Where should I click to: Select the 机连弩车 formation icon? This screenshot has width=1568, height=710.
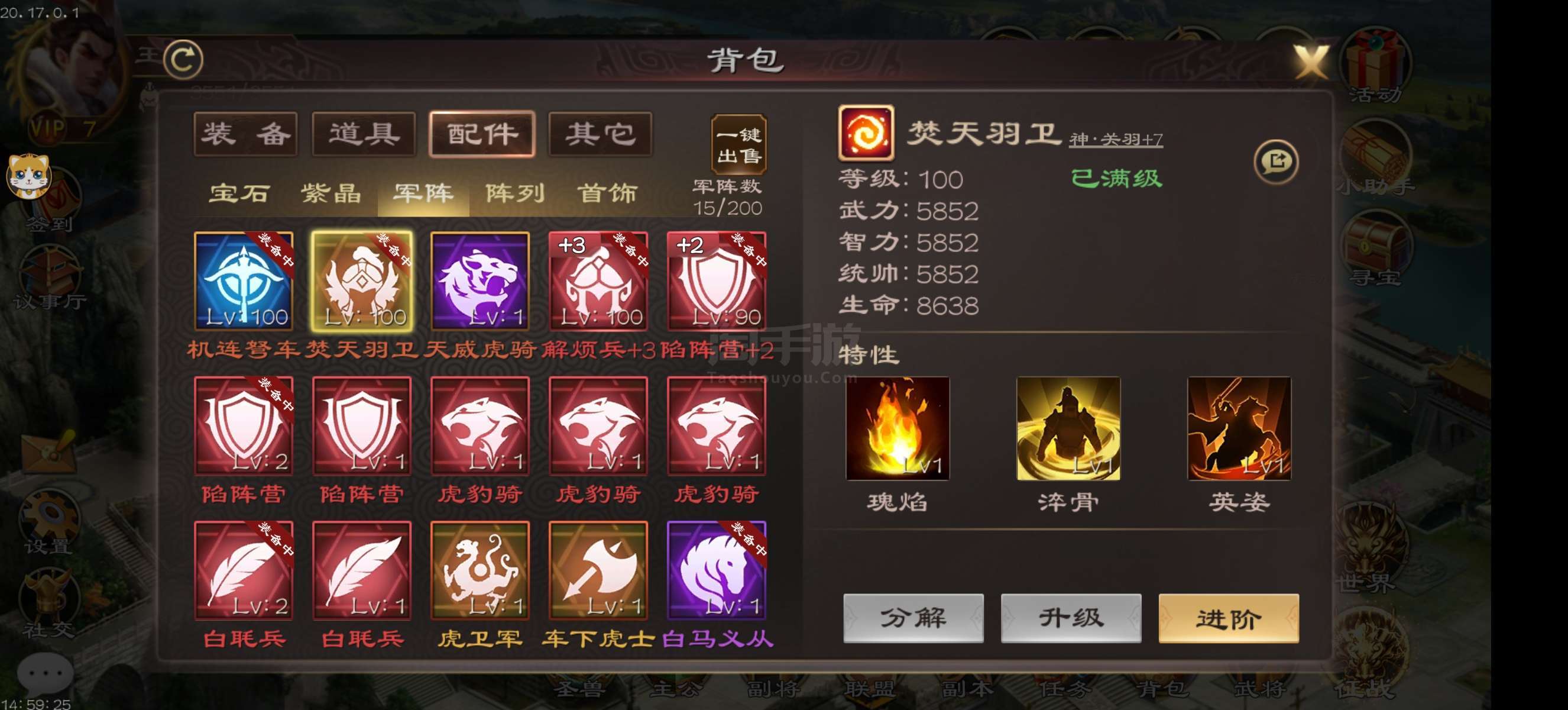point(244,280)
